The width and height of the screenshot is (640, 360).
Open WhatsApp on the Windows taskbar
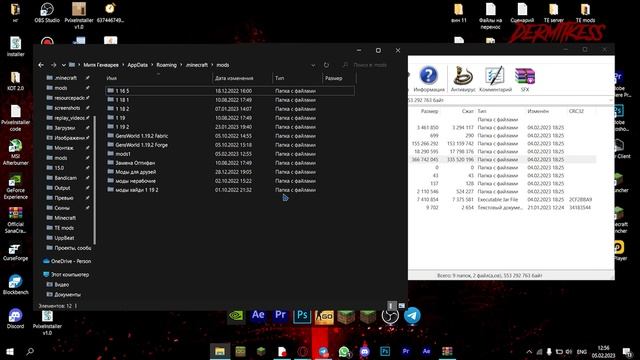pyautogui.click(x=344, y=351)
